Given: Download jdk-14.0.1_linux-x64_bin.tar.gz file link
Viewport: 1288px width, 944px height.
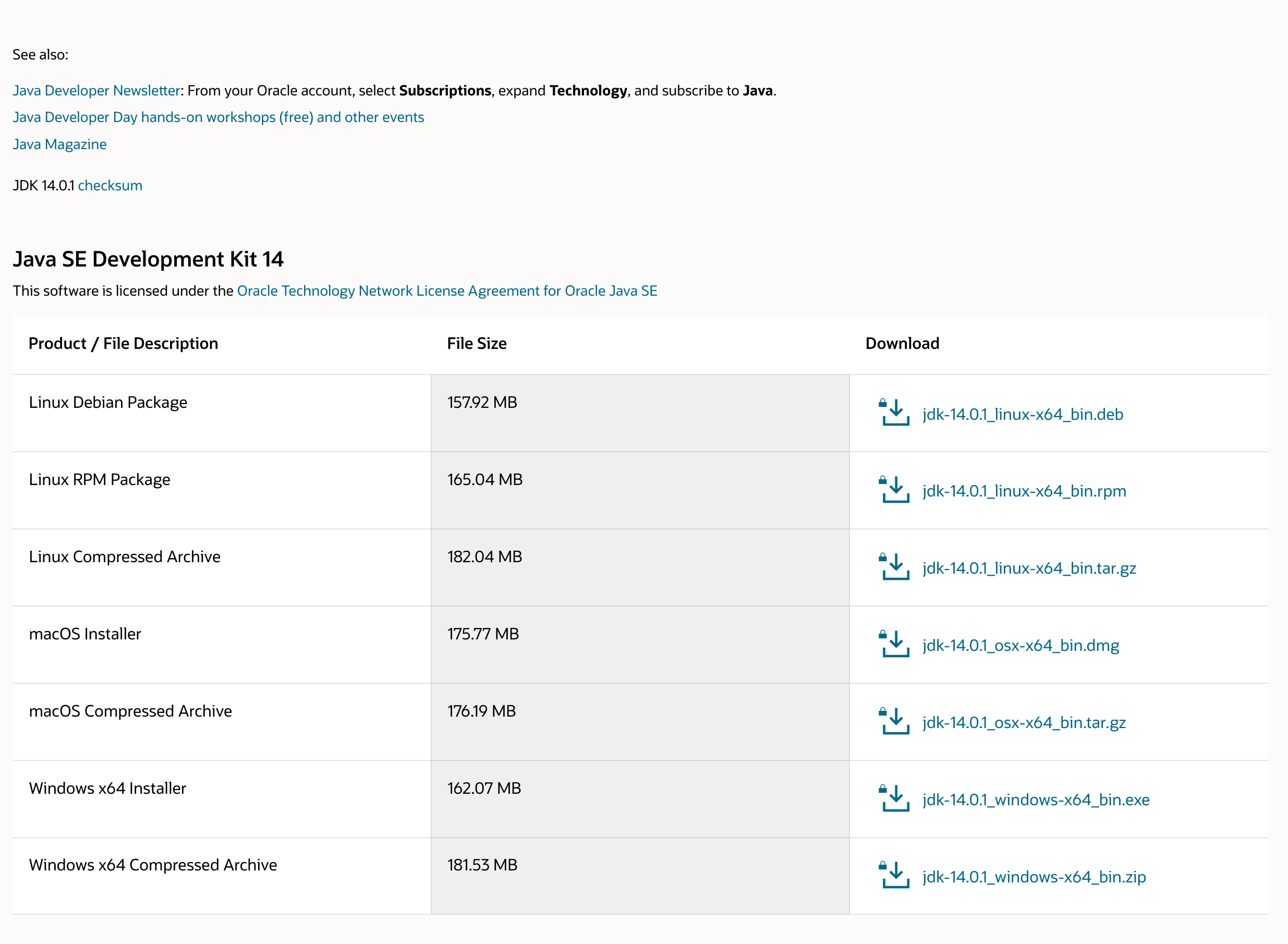Looking at the screenshot, I should click(1029, 568).
